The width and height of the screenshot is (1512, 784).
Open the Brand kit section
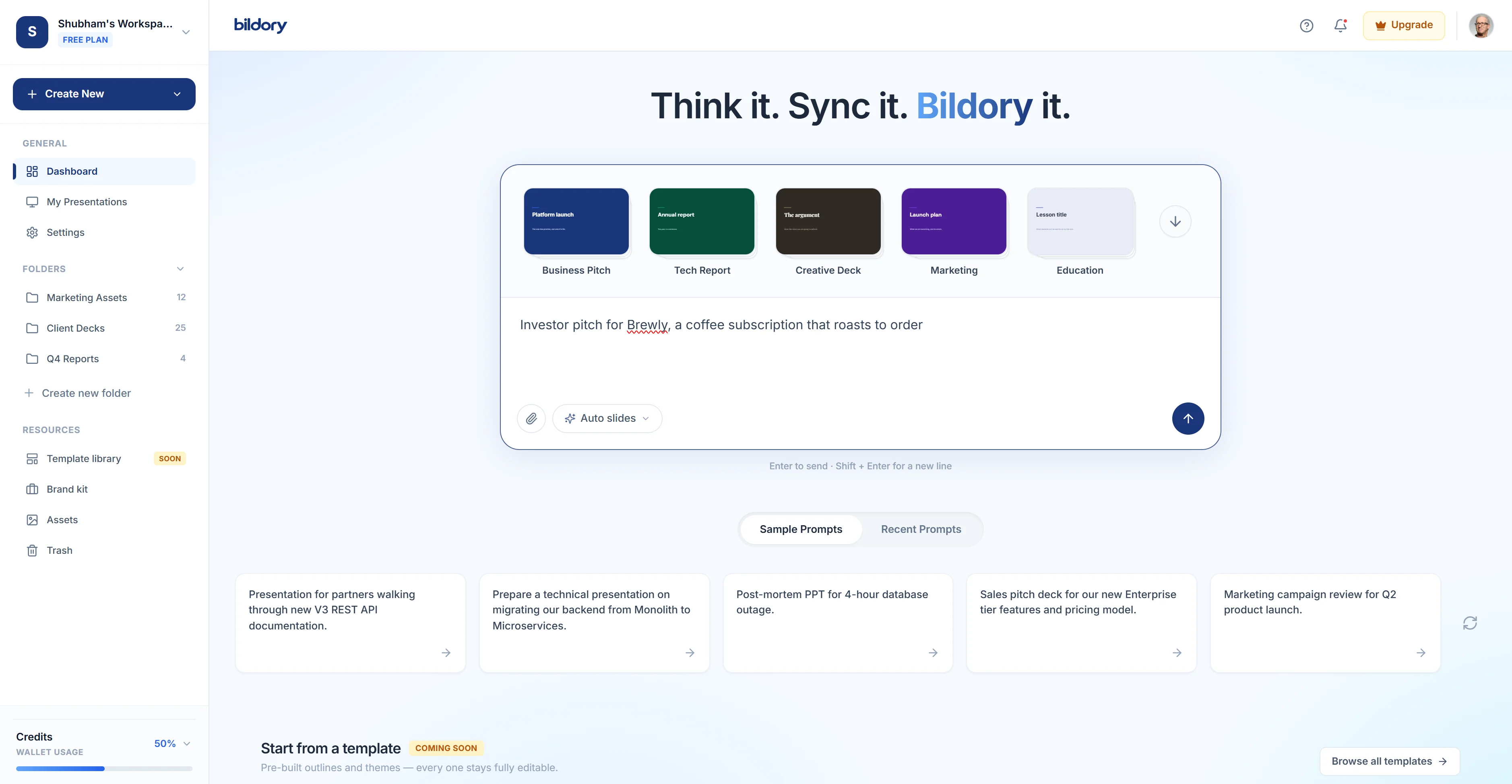click(104, 489)
